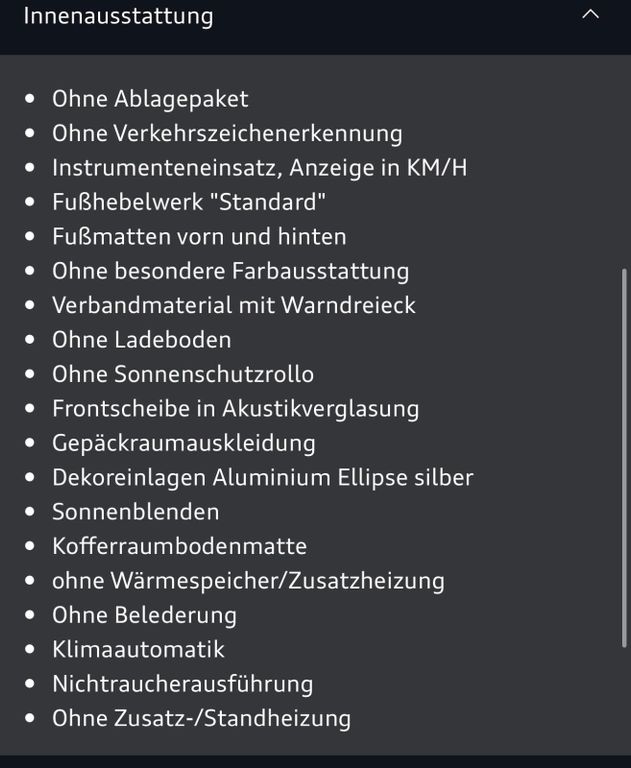Select 'ohne Wärmespeicher/Zusatzheizung' item

[x=248, y=581]
